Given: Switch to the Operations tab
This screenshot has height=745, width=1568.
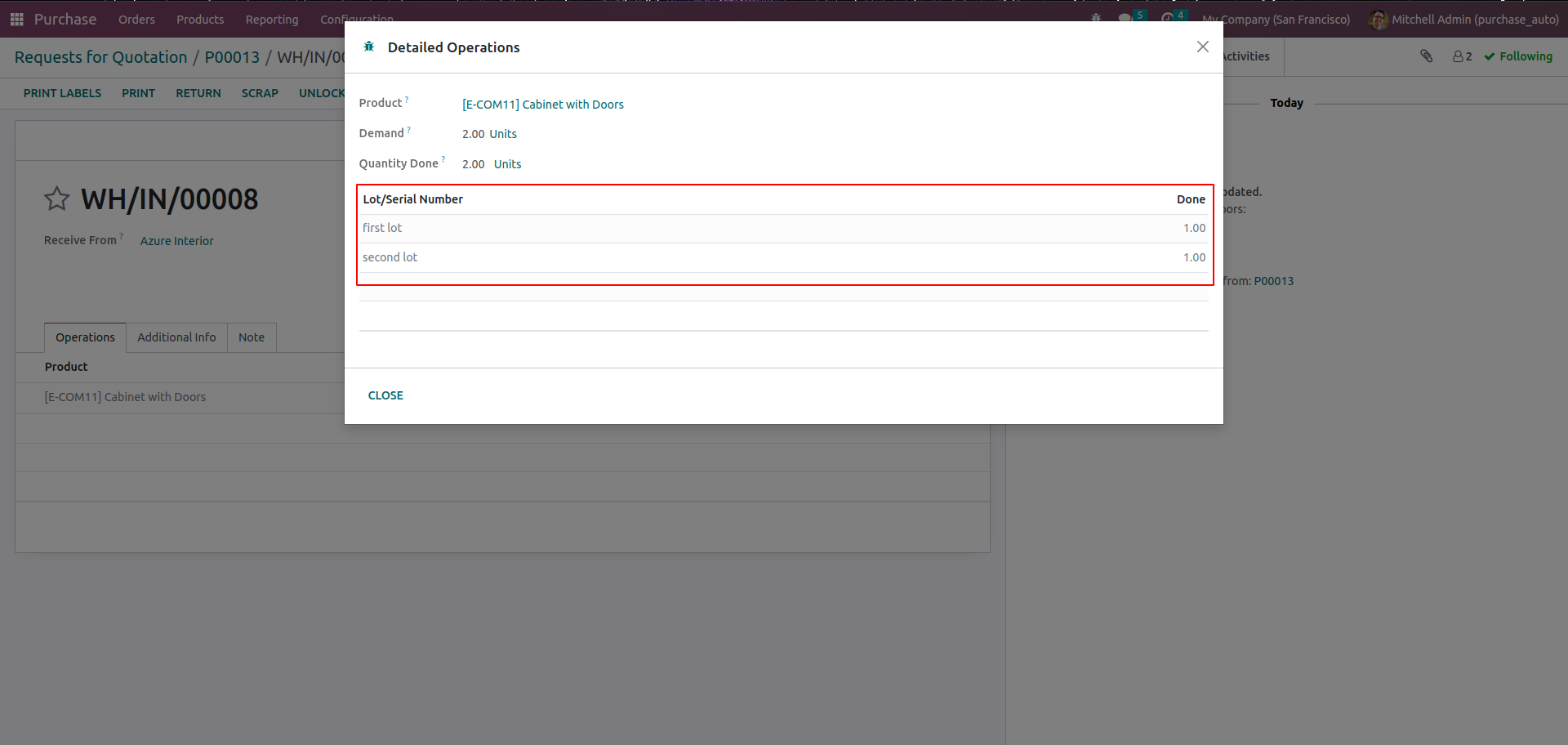Looking at the screenshot, I should 85,337.
